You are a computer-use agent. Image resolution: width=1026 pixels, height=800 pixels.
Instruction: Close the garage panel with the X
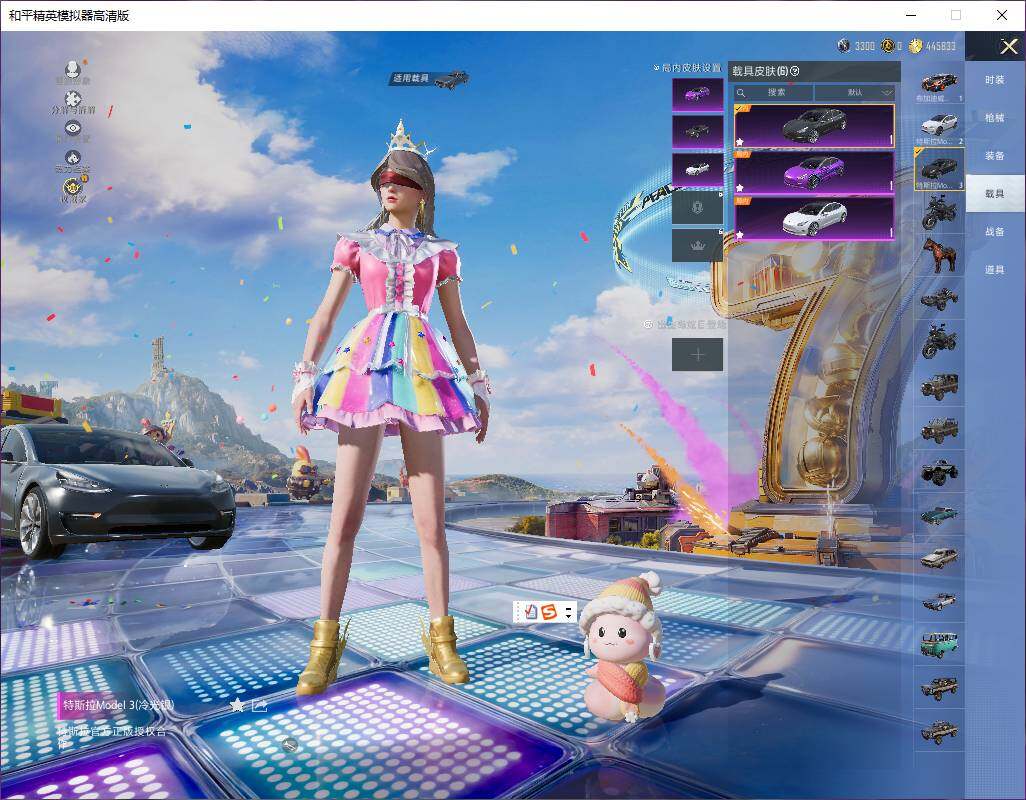pos(1008,46)
